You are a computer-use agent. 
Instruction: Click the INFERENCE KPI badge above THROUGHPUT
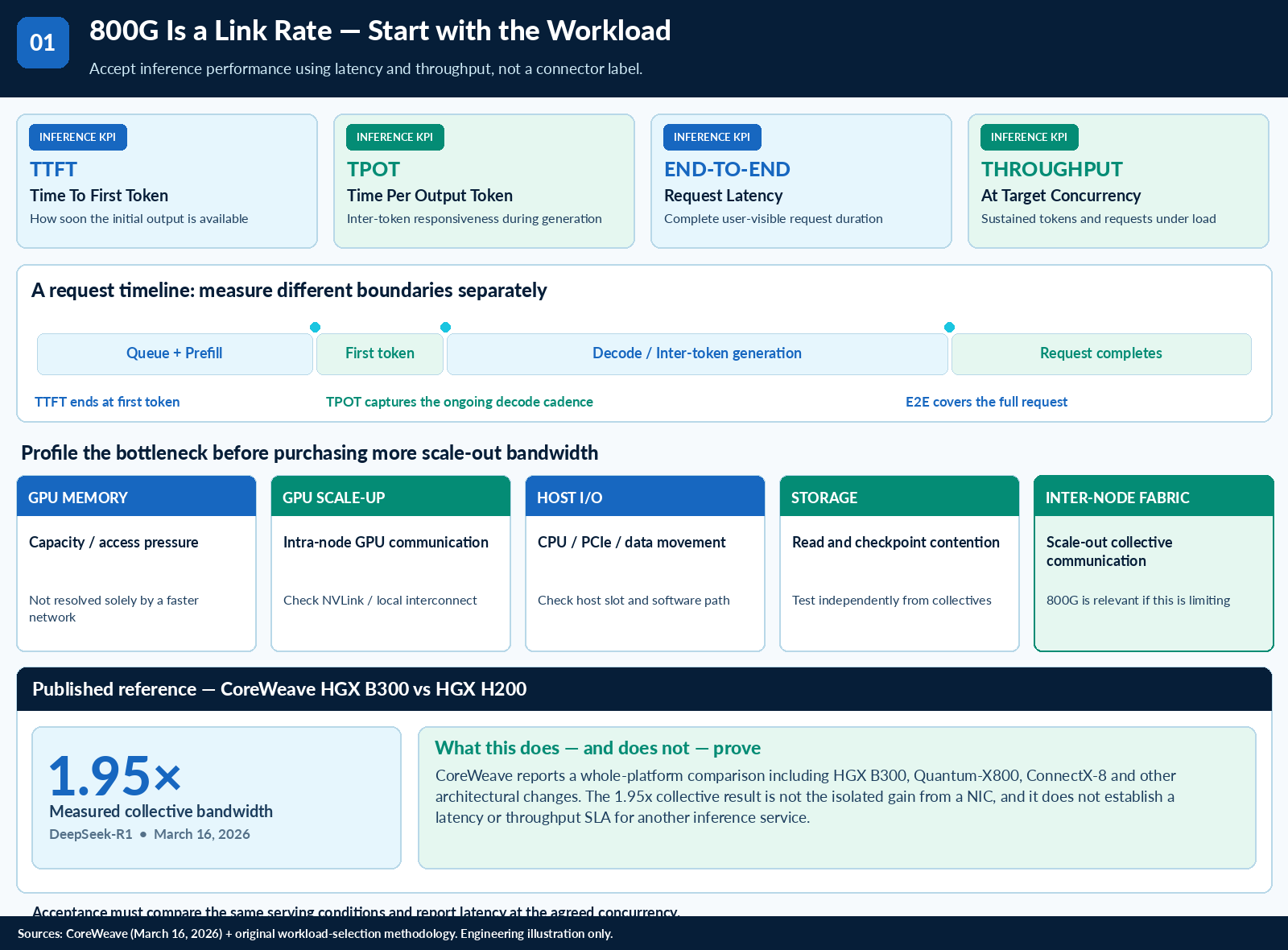[1030, 137]
